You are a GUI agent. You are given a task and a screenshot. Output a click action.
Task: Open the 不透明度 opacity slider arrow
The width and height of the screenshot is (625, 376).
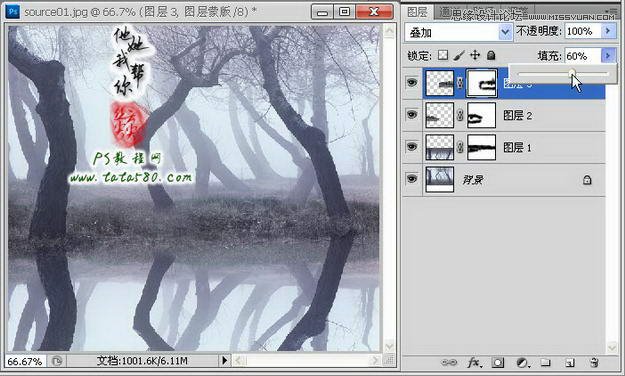(608, 31)
